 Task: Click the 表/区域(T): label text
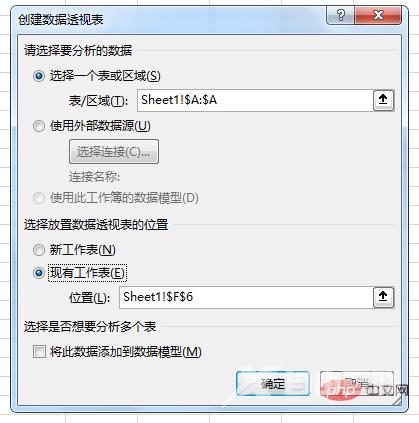tap(98, 100)
